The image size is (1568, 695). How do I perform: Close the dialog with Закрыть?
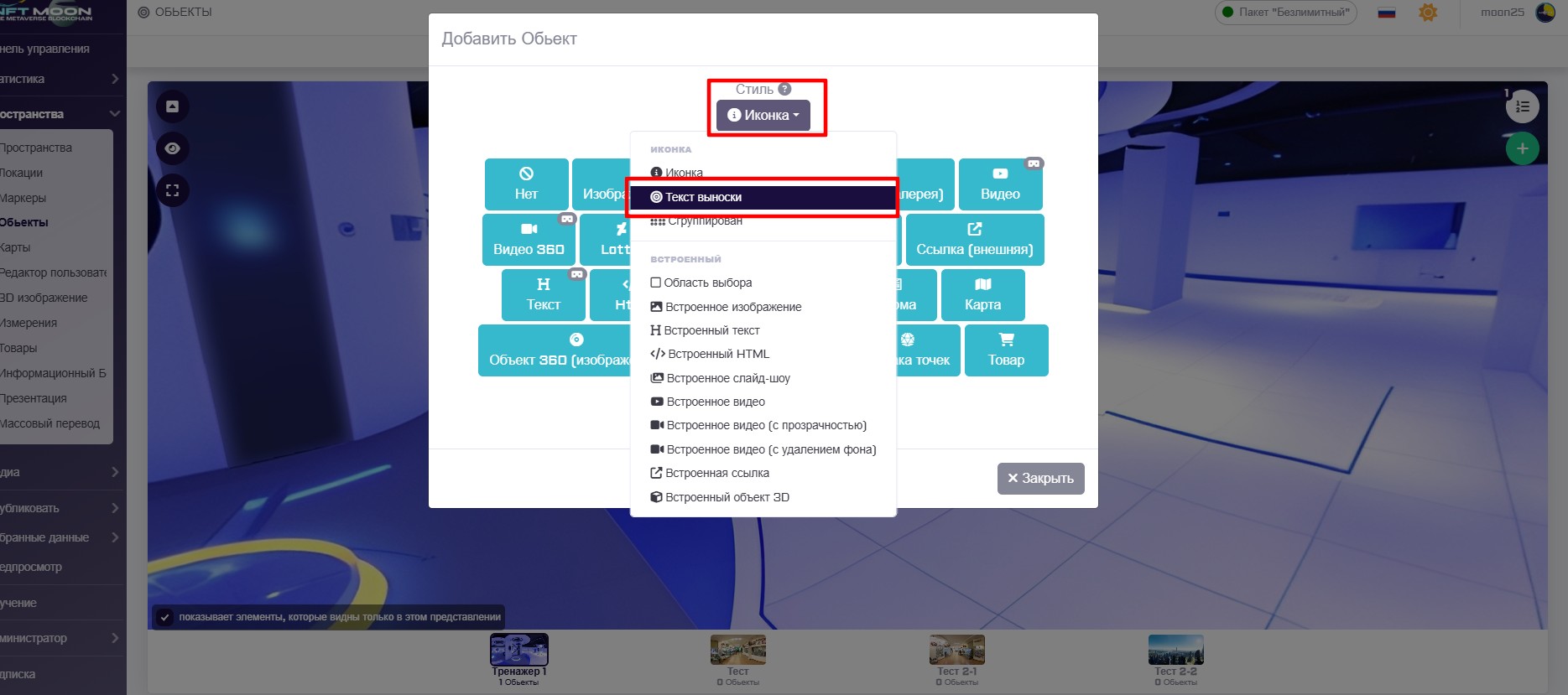[x=1040, y=479]
